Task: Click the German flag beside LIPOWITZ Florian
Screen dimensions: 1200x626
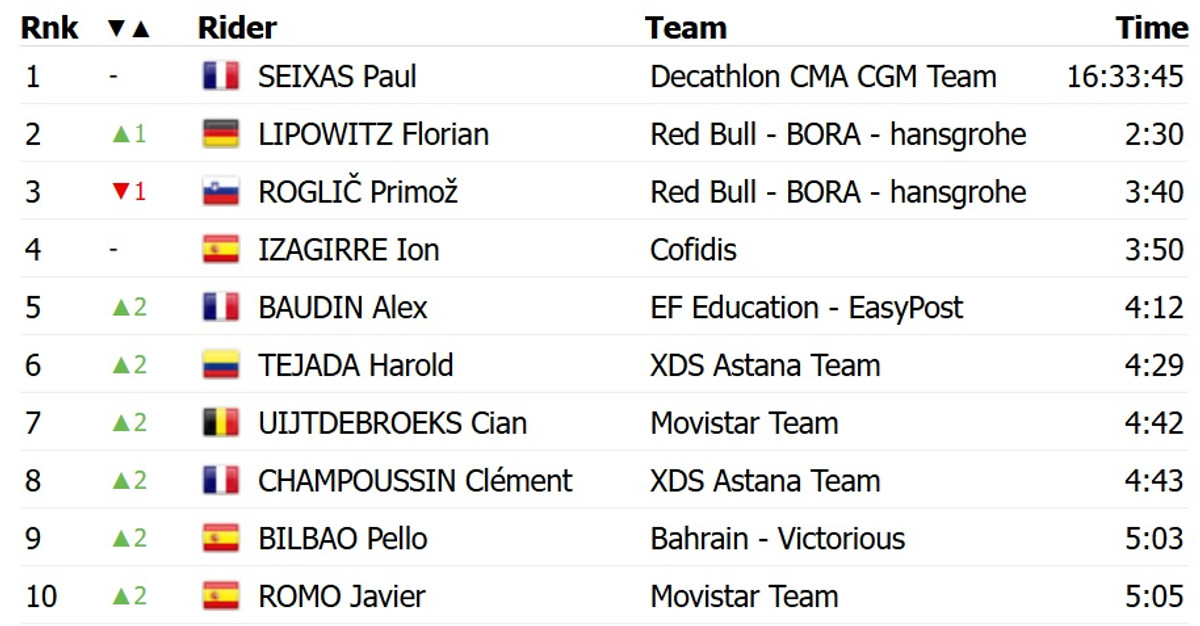Action: click(220, 134)
